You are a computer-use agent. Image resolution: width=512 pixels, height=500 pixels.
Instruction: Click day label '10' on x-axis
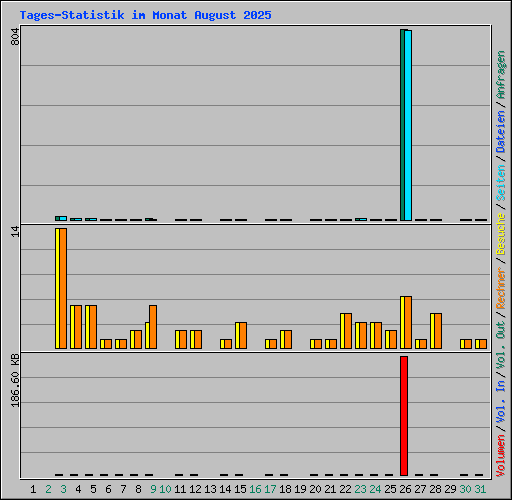click(165, 489)
